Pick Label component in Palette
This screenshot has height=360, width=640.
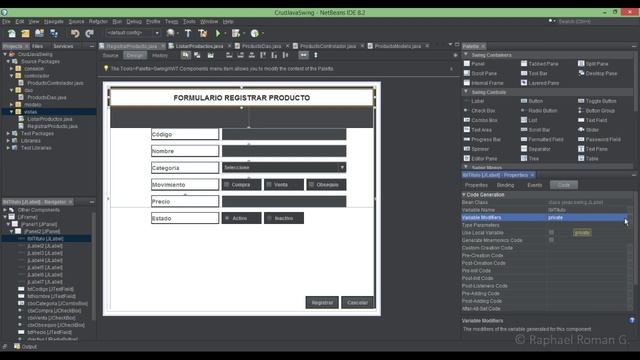point(474,101)
